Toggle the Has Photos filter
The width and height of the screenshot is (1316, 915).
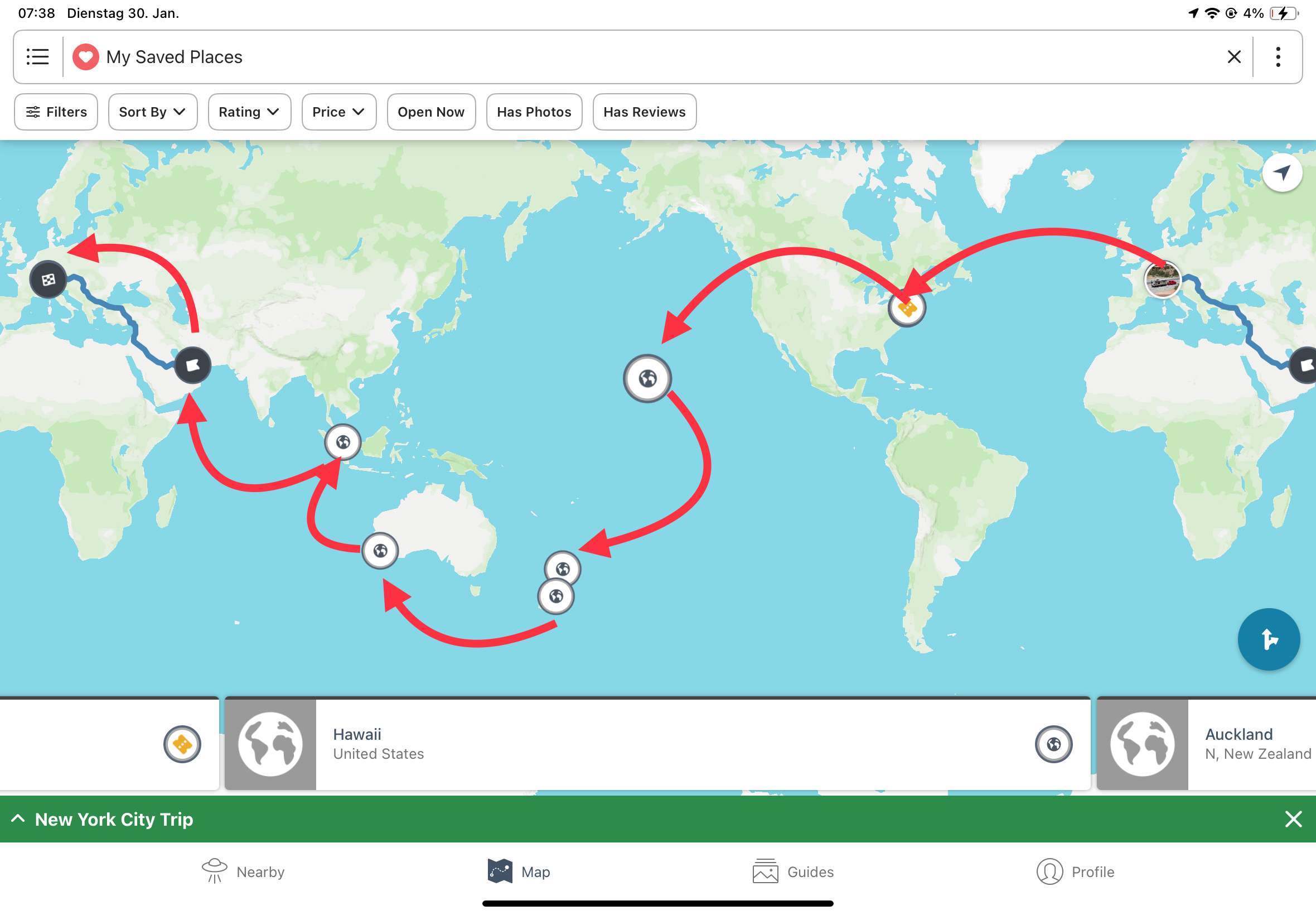[534, 112]
